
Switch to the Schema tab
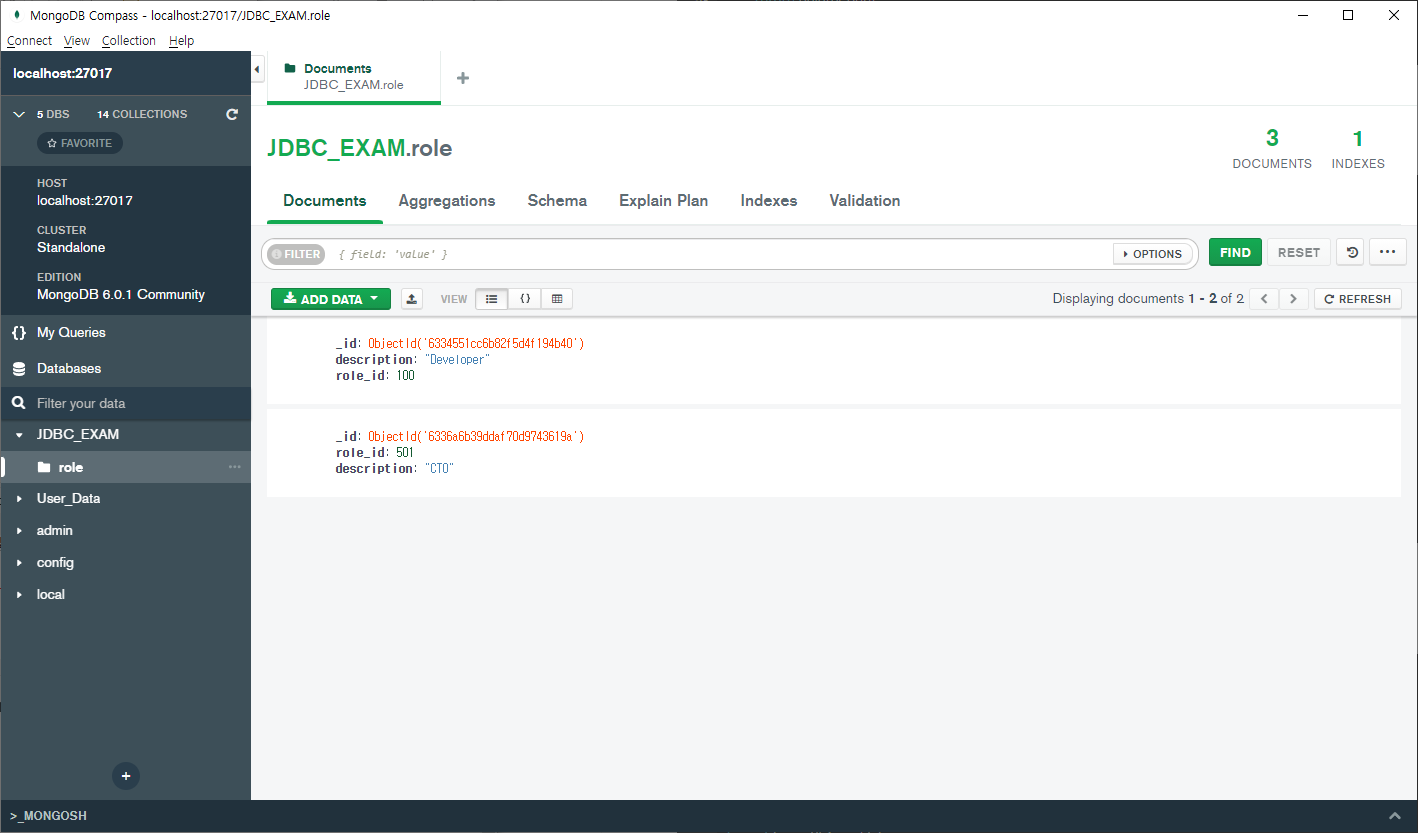(x=557, y=201)
